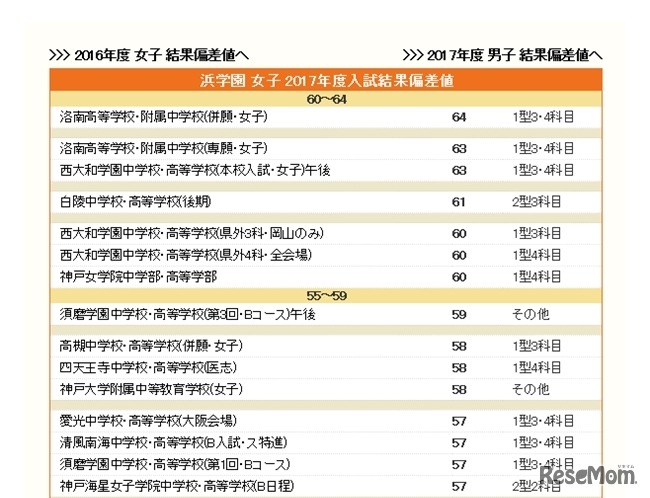
Task: Click 1型3・4科目 in the 清風南海 row
Action: coord(543,442)
